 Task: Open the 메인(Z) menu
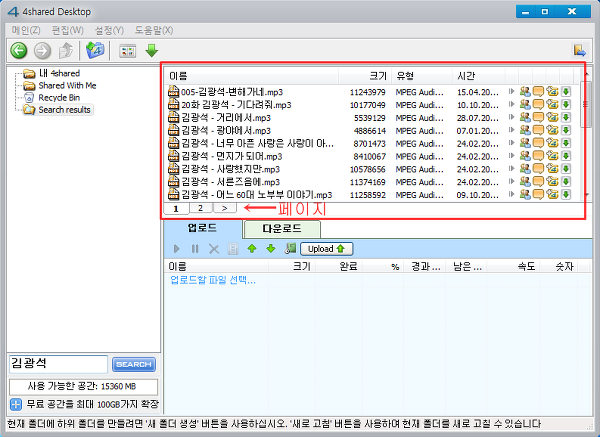tap(26, 30)
